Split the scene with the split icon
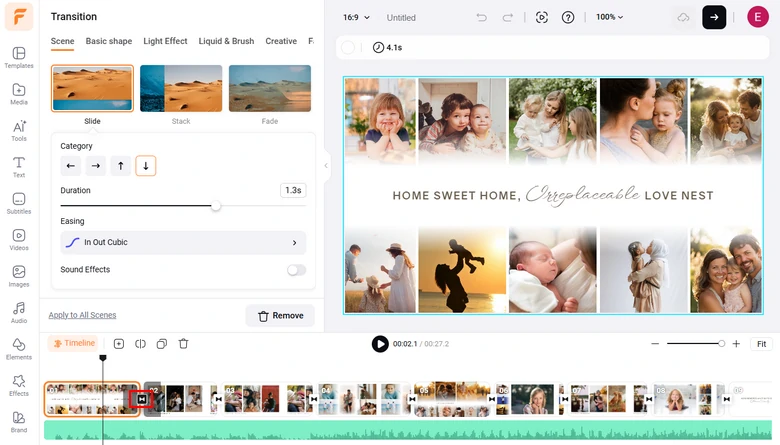This screenshot has width=780, height=445. pos(140,344)
